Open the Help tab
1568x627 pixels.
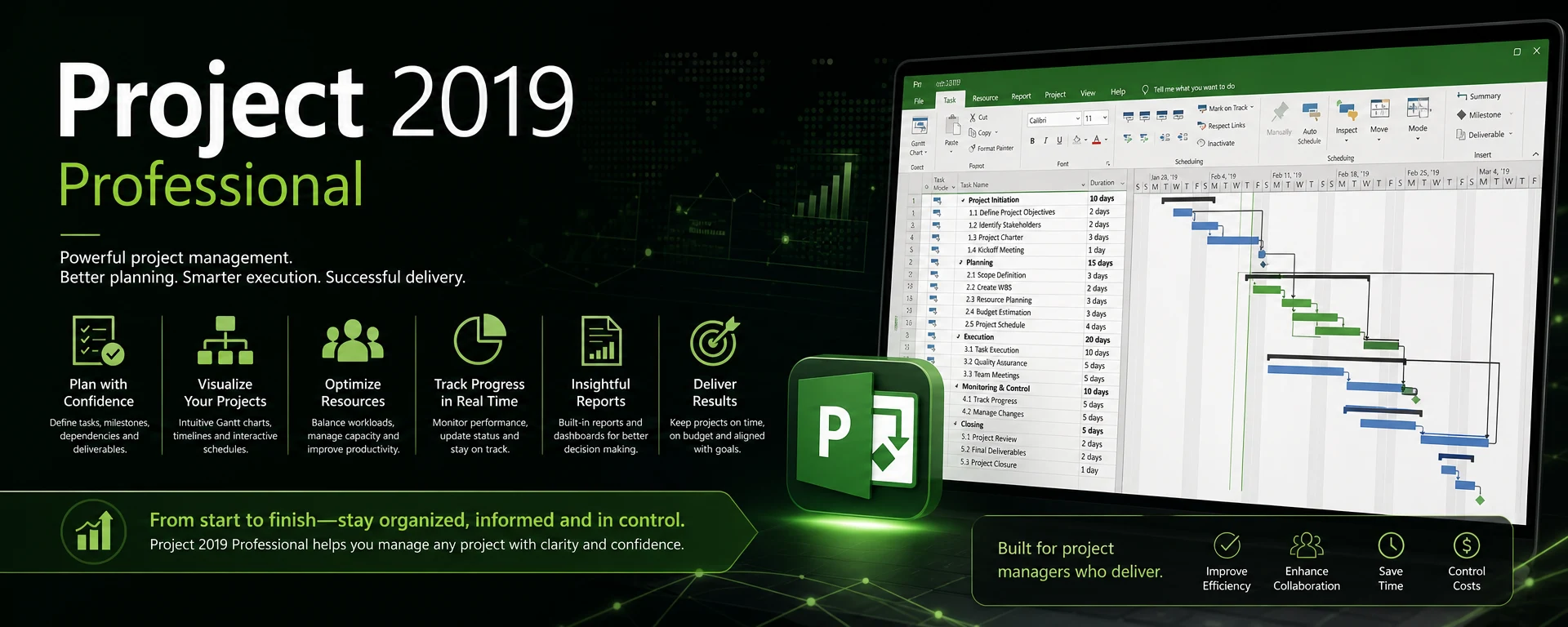click(1118, 91)
